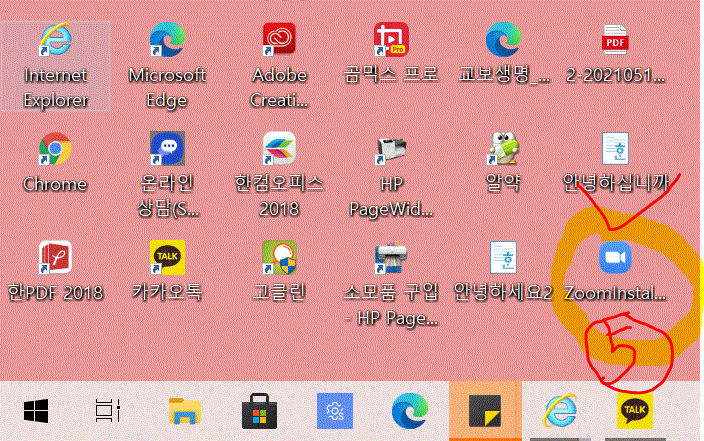The height and width of the screenshot is (441, 704).
Task: Launch 한컴오피스 2018
Action: [x=279, y=175]
